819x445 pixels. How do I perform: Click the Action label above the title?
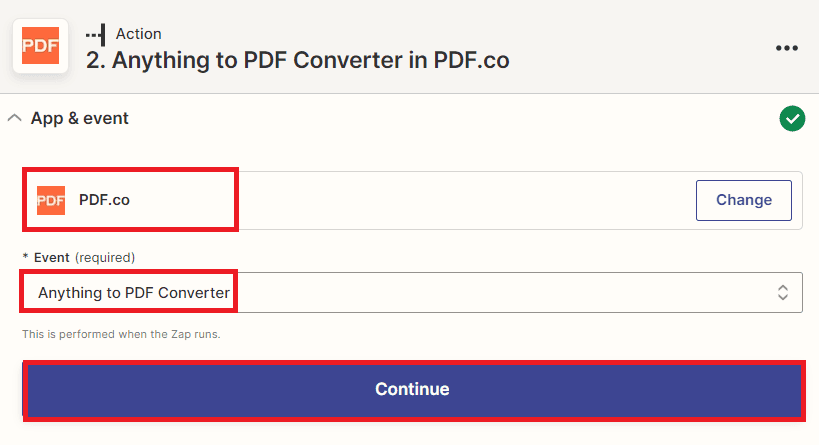pos(138,34)
